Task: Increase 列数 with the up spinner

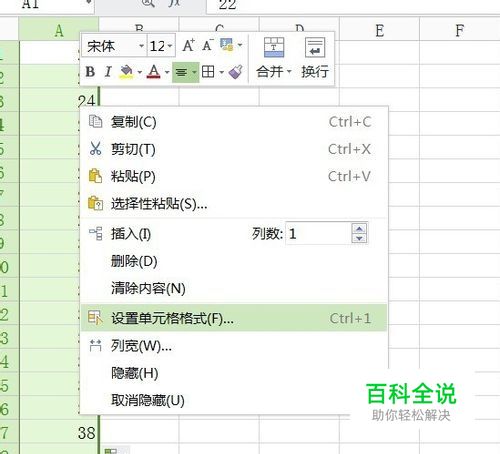Action: [359, 229]
